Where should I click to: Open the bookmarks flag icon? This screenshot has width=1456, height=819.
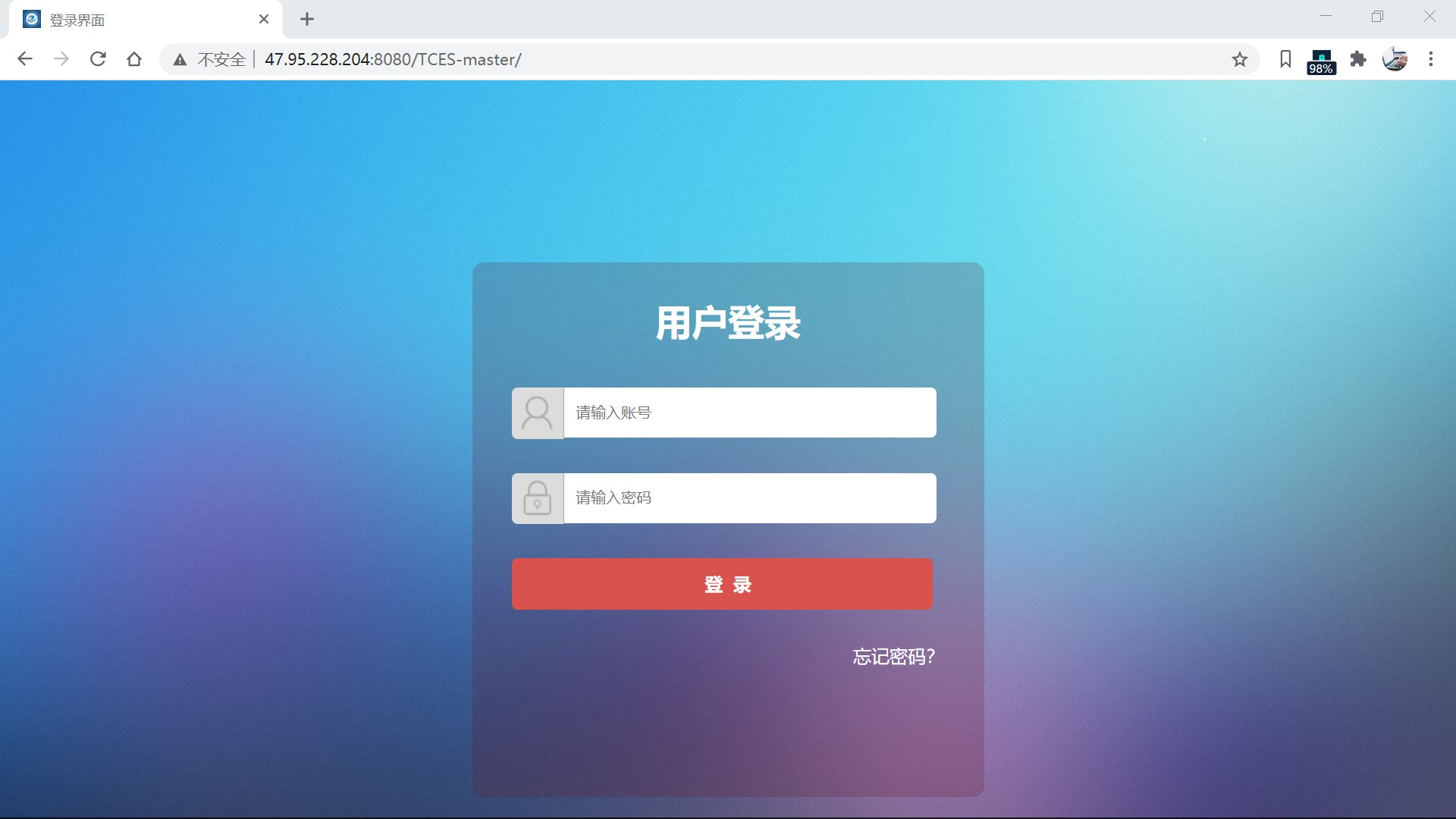tap(1285, 59)
